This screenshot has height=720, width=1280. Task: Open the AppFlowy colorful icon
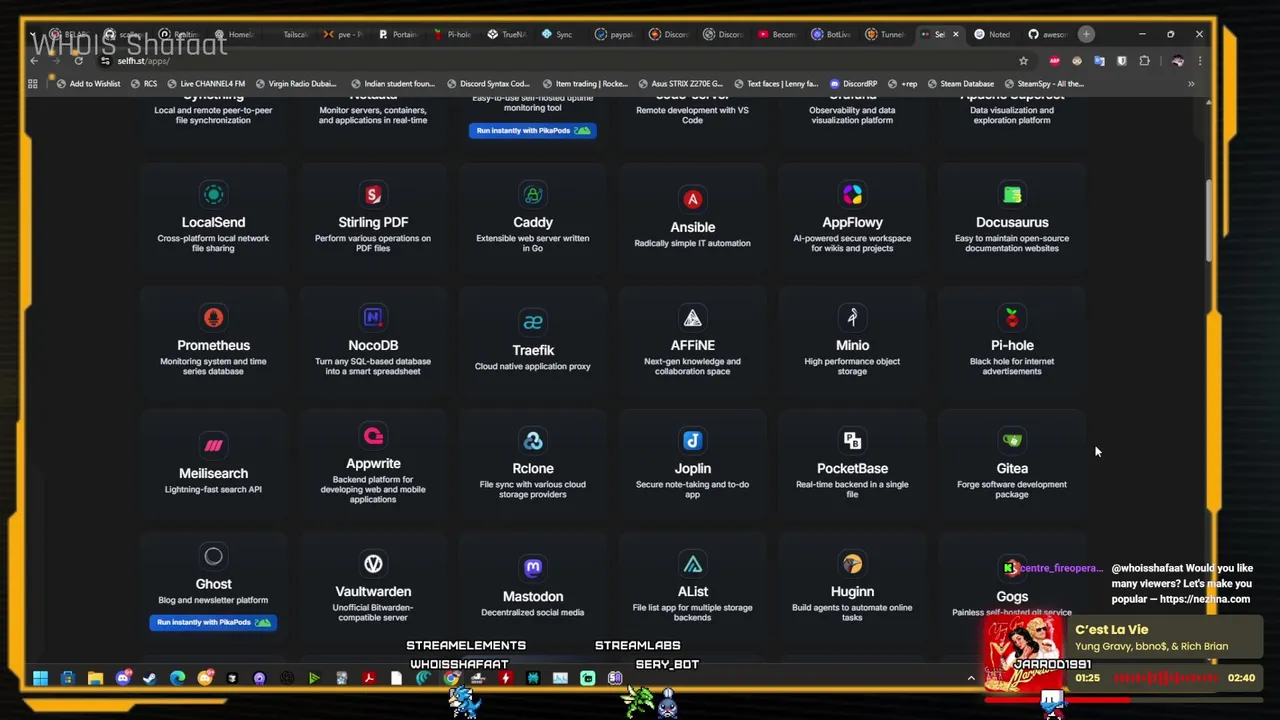click(x=852, y=194)
